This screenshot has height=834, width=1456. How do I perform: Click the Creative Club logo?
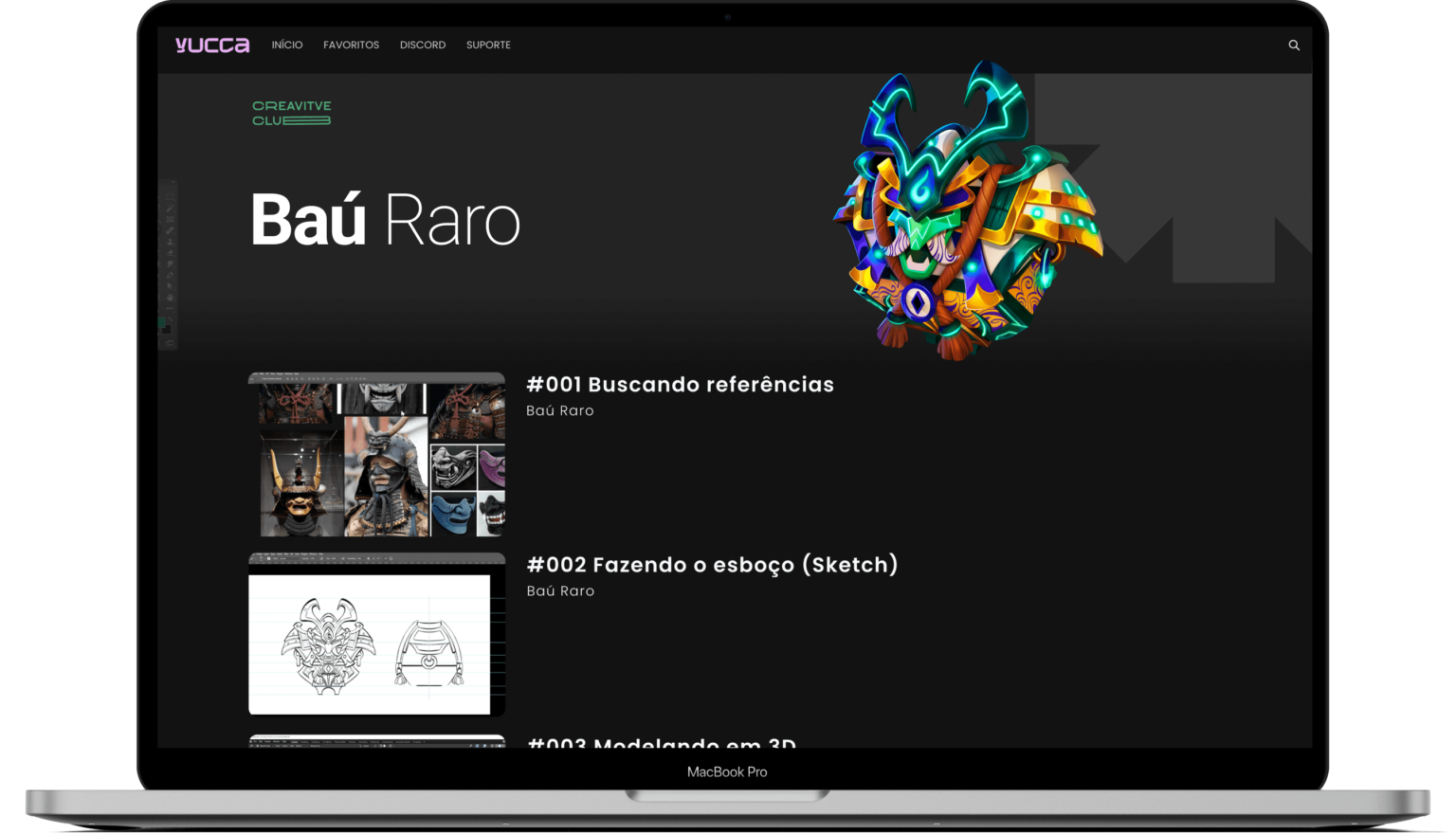tap(291, 113)
